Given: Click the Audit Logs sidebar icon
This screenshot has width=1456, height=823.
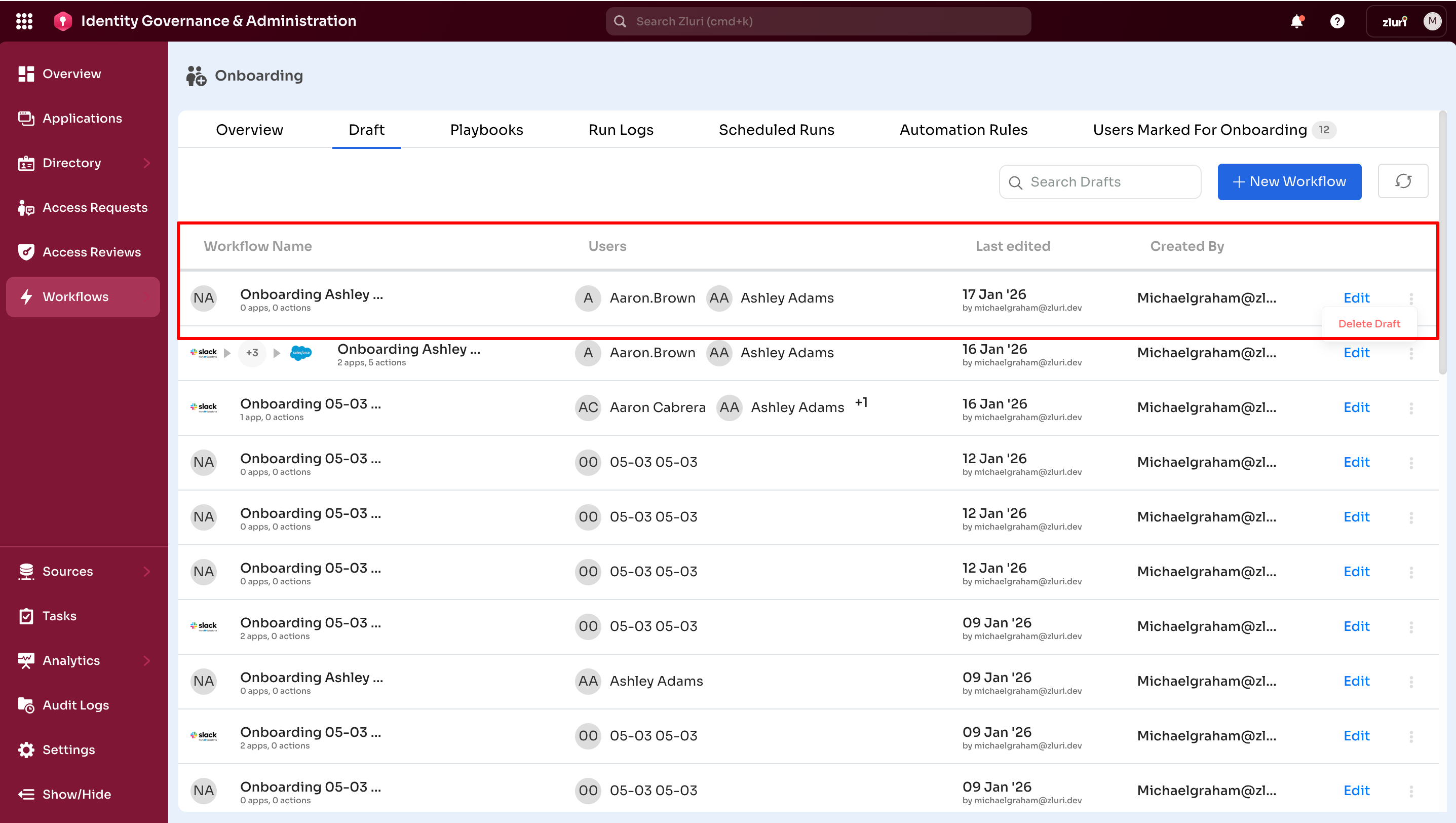Looking at the screenshot, I should click(x=26, y=705).
